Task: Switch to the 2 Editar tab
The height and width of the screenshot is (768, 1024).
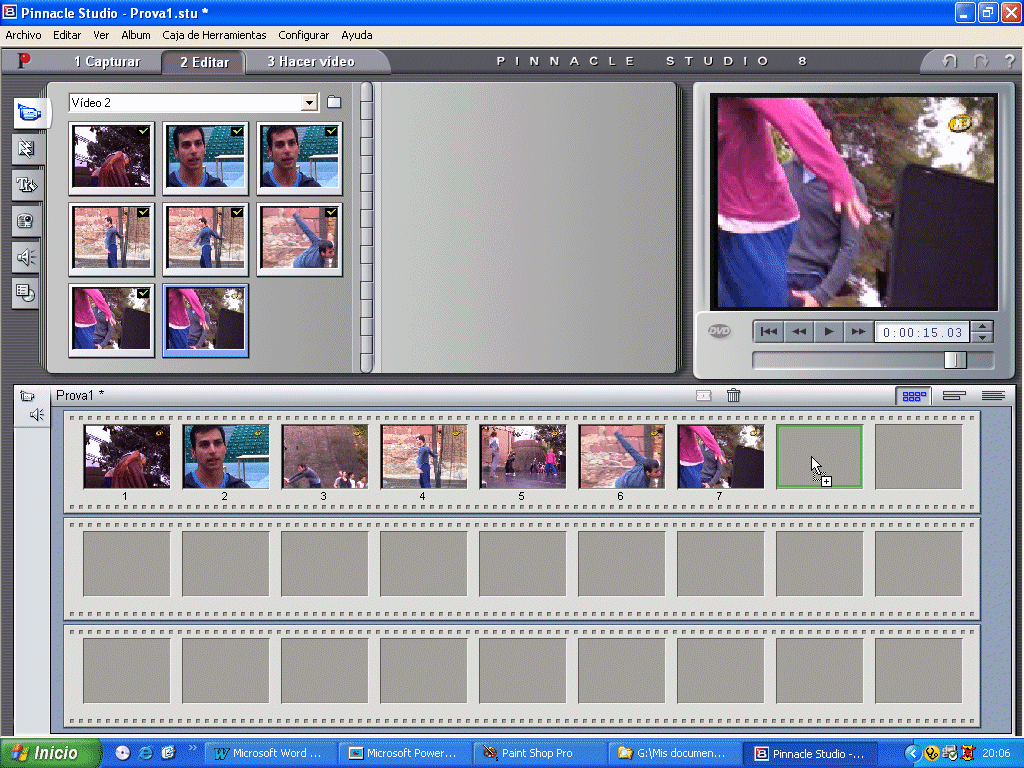Action: (204, 62)
